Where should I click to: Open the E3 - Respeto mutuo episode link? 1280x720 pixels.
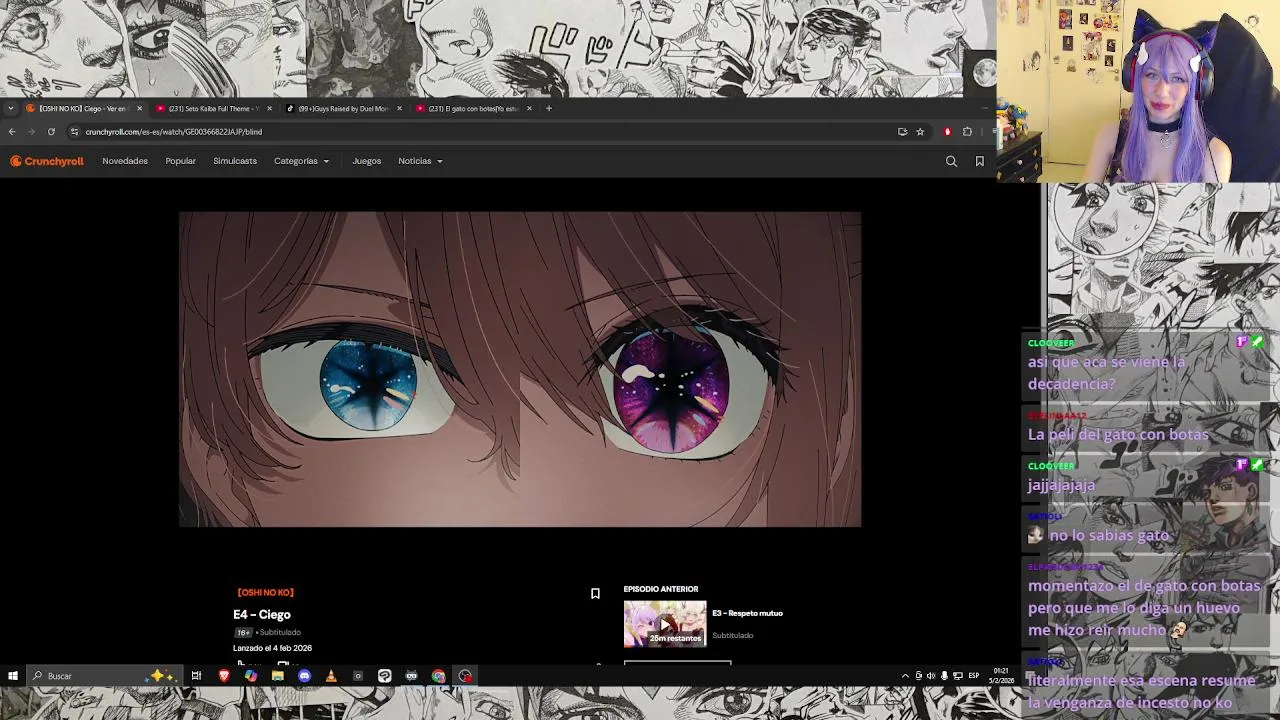click(x=747, y=613)
